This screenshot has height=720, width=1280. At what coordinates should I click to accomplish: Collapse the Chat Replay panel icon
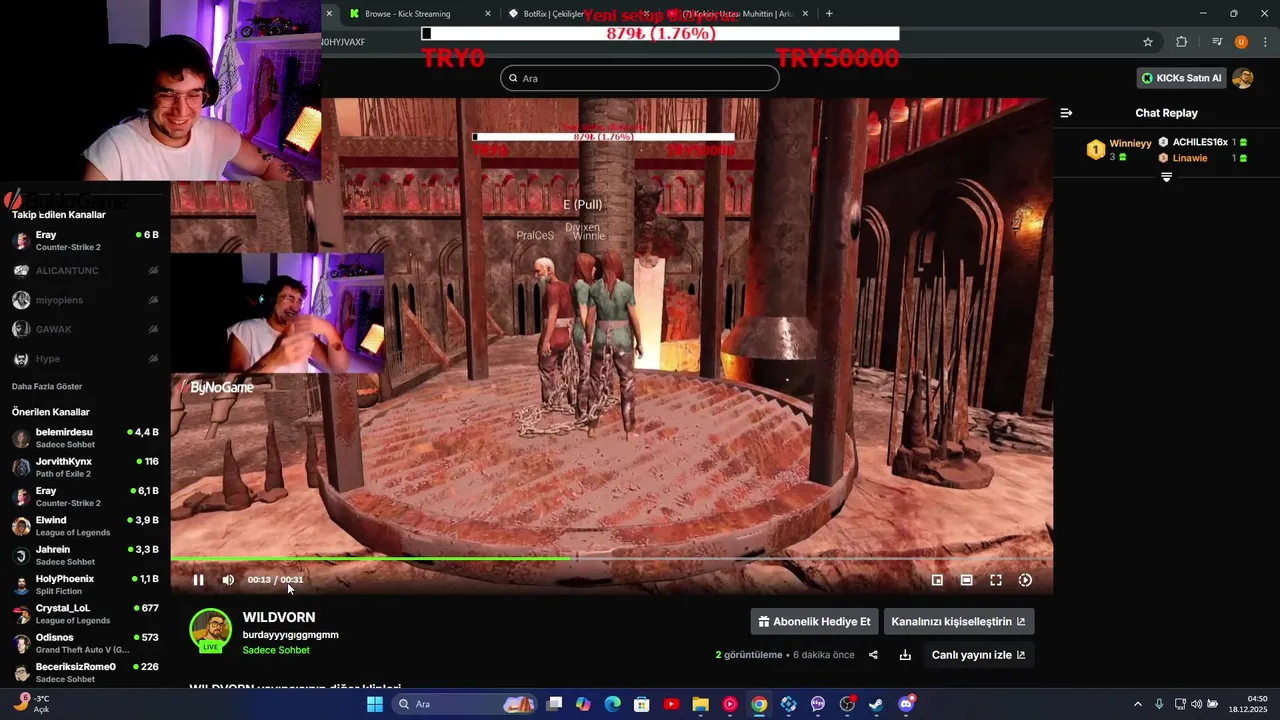pos(1066,113)
